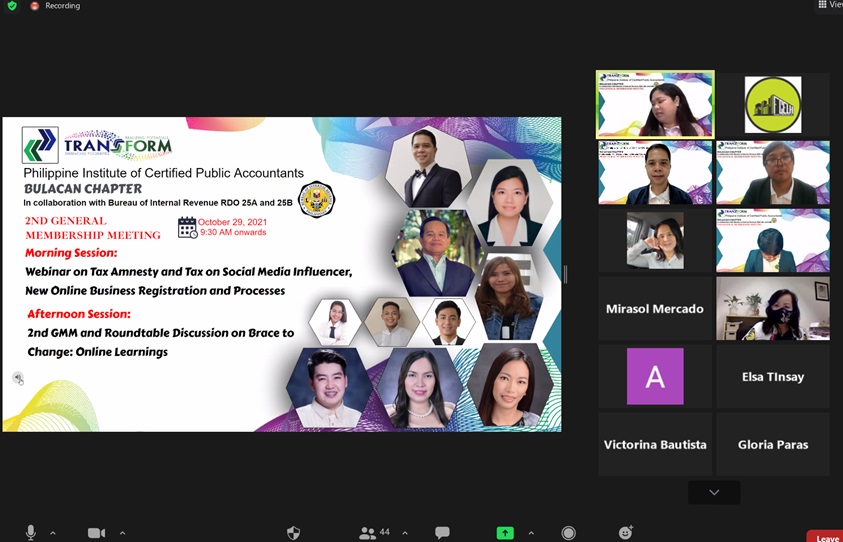Click the red Leave button
This screenshot has width=843, height=542.
(825, 537)
